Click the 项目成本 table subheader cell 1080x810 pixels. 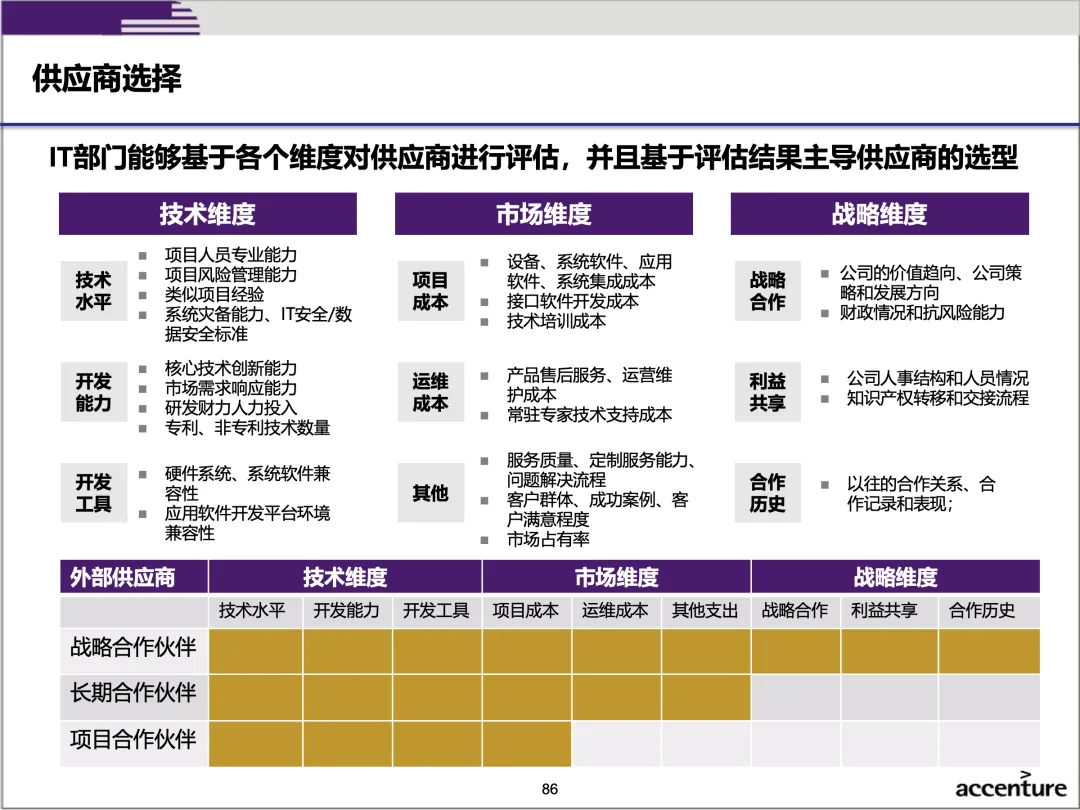tap(527, 611)
